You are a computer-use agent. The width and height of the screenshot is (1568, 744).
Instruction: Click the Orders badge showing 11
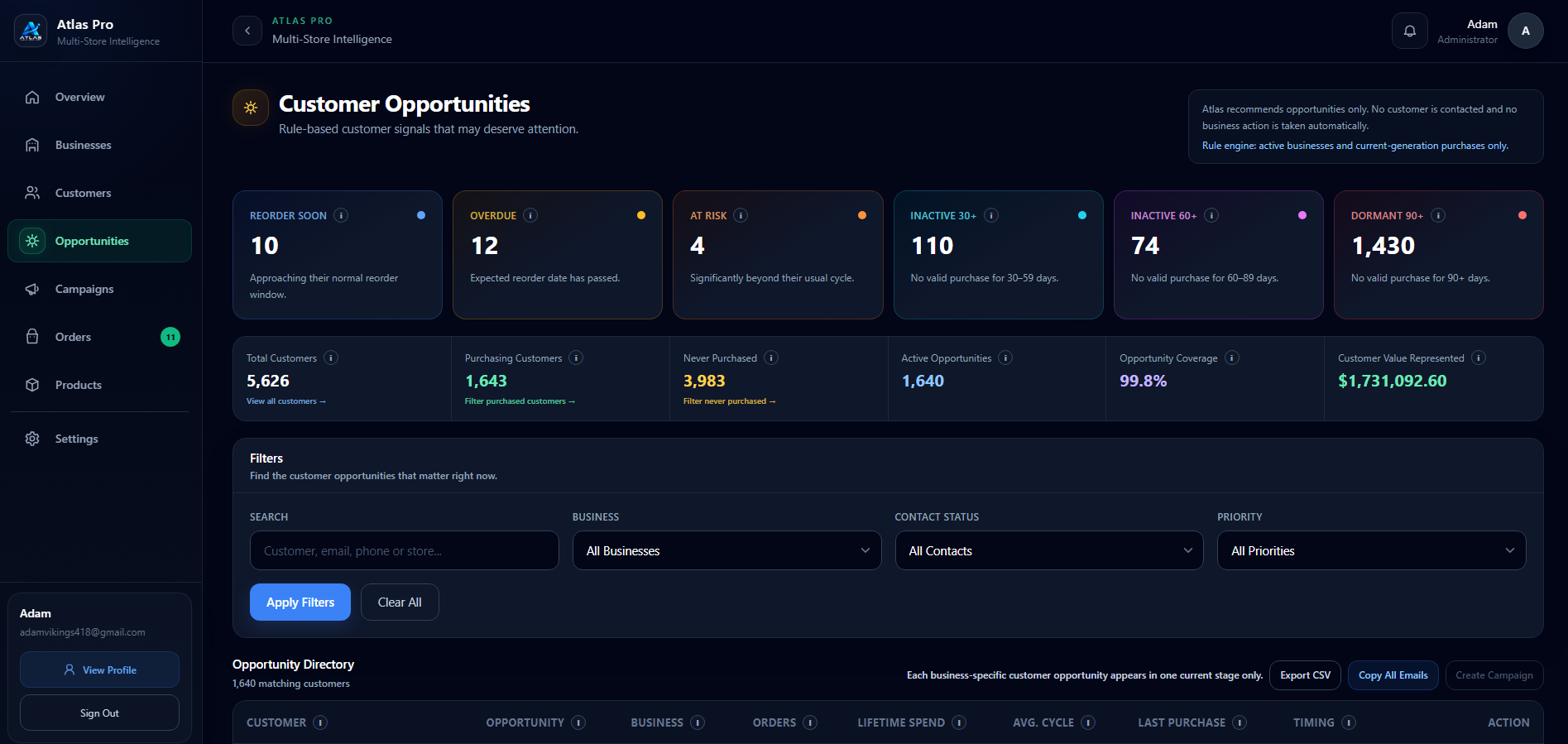pyautogui.click(x=170, y=337)
